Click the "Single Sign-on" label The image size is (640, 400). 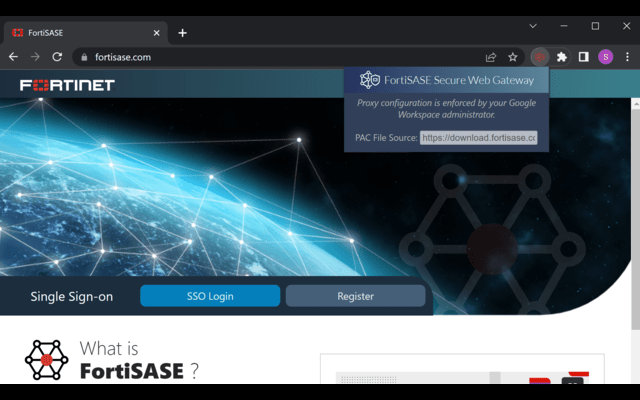[x=72, y=297]
